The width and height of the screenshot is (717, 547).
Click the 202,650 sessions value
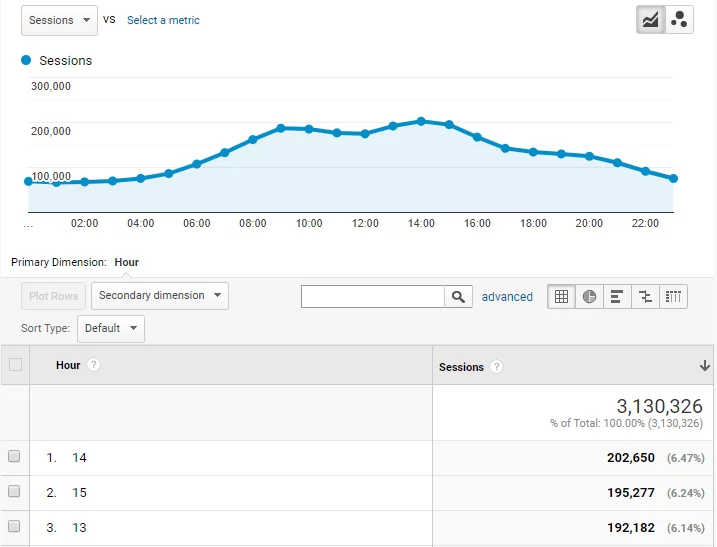click(631, 457)
